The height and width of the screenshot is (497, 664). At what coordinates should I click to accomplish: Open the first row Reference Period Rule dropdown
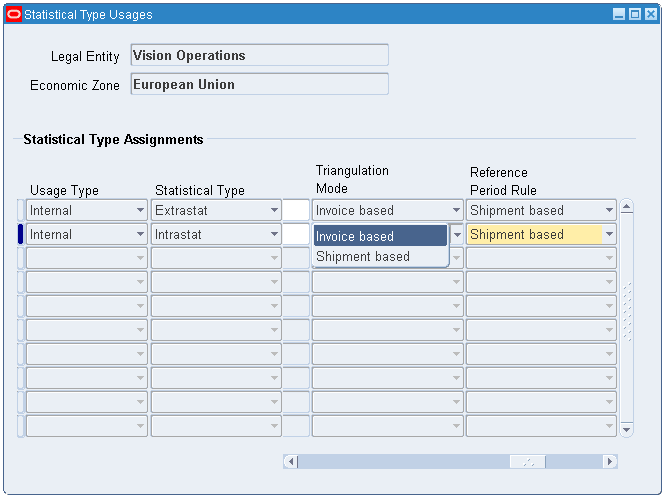coord(608,211)
